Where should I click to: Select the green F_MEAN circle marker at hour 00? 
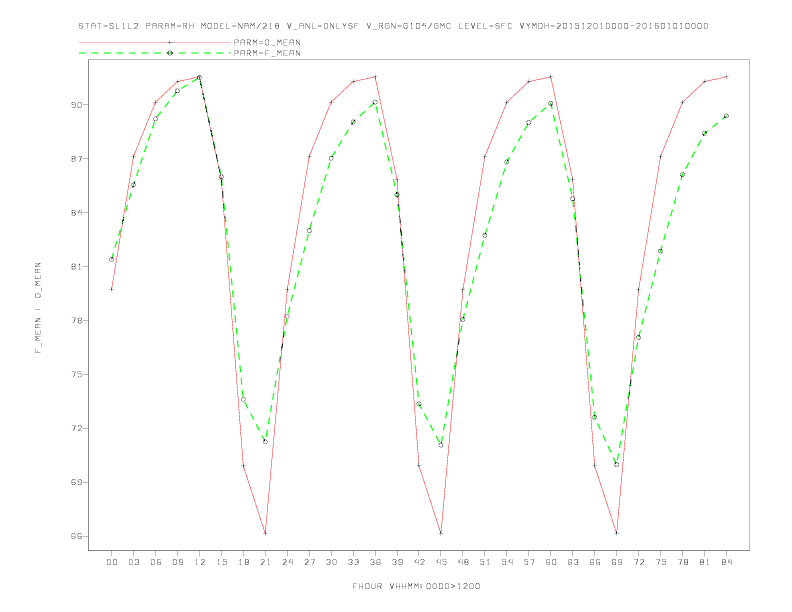[x=112, y=260]
